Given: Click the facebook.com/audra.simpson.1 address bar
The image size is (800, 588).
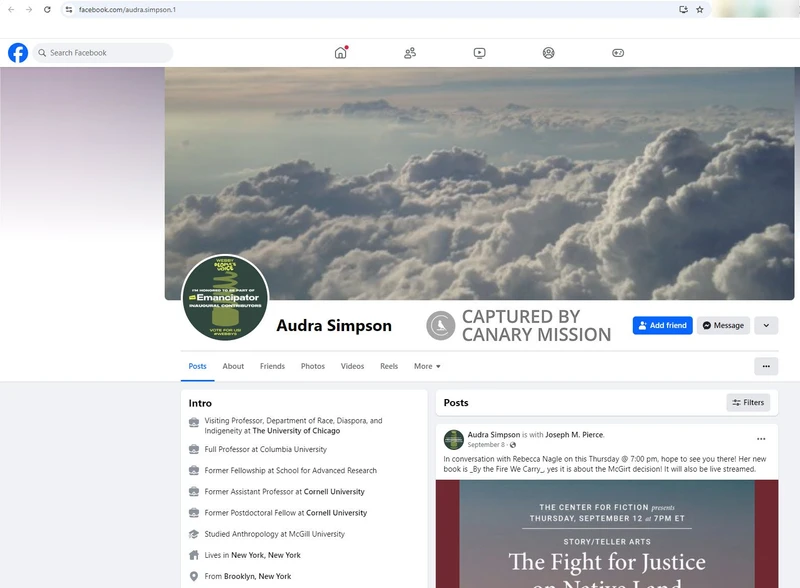Looking at the screenshot, I should click(x=385, y=9).
